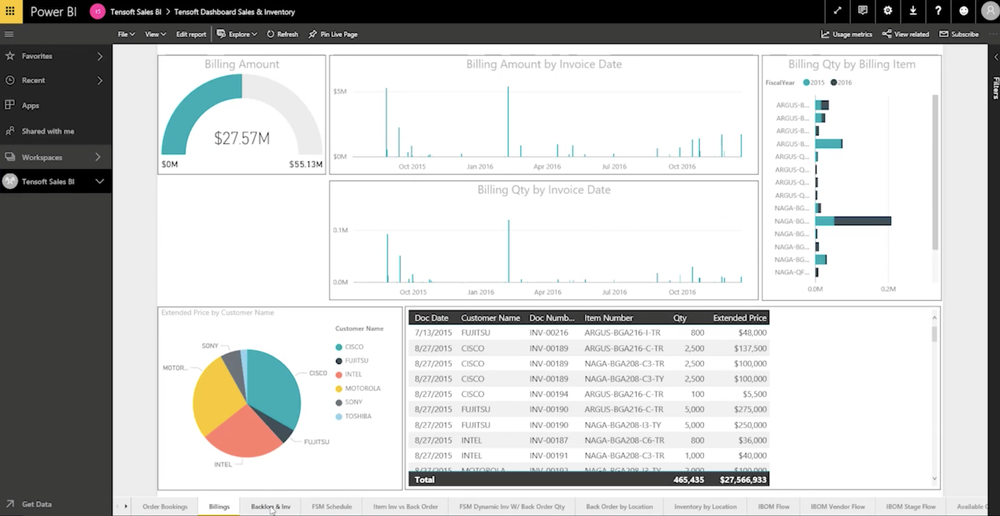The width and height of the screenshot is (1000, 516).
Task: Open the View dropdown menu
Action: pyautogui.click(x=155, y=34)
